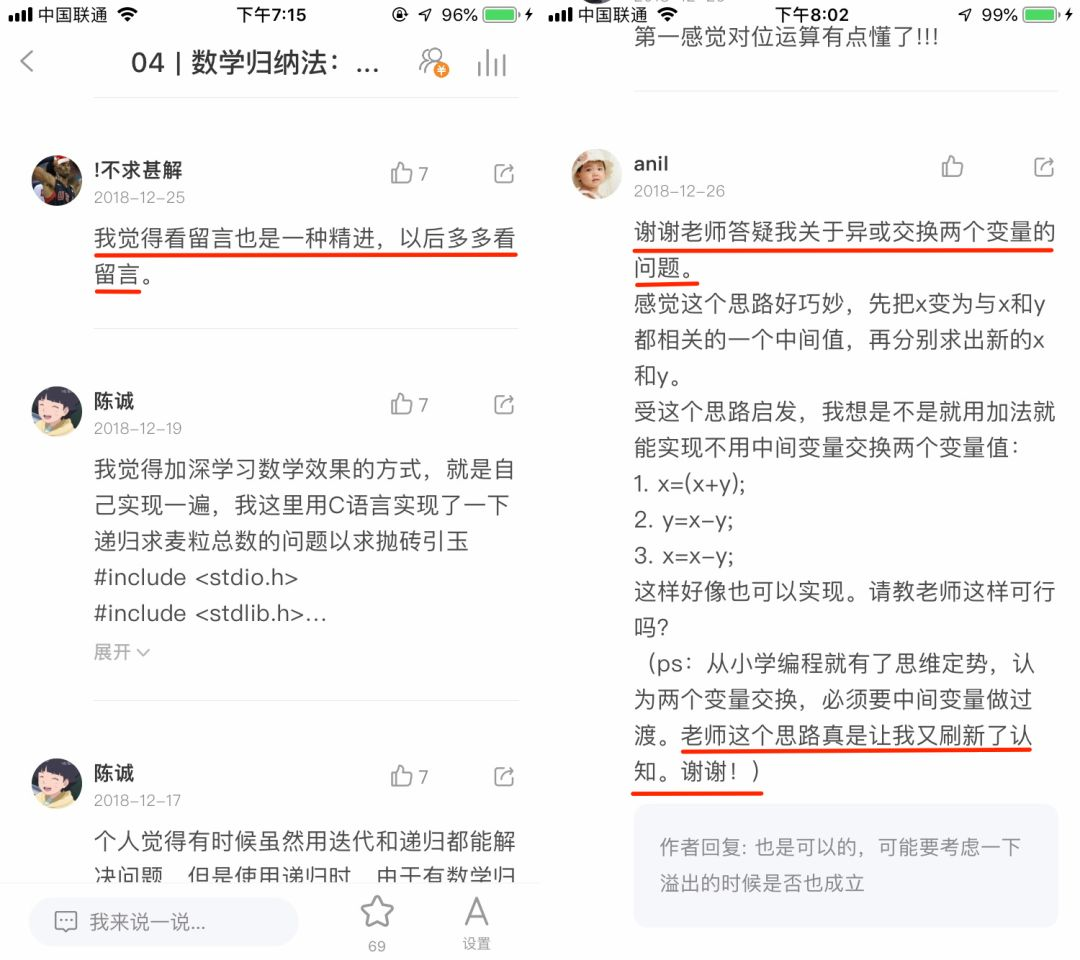Tap the username 陈诚 on the 2018-12-19 comment
The image size is (1080, 960).
pos(114,401)
